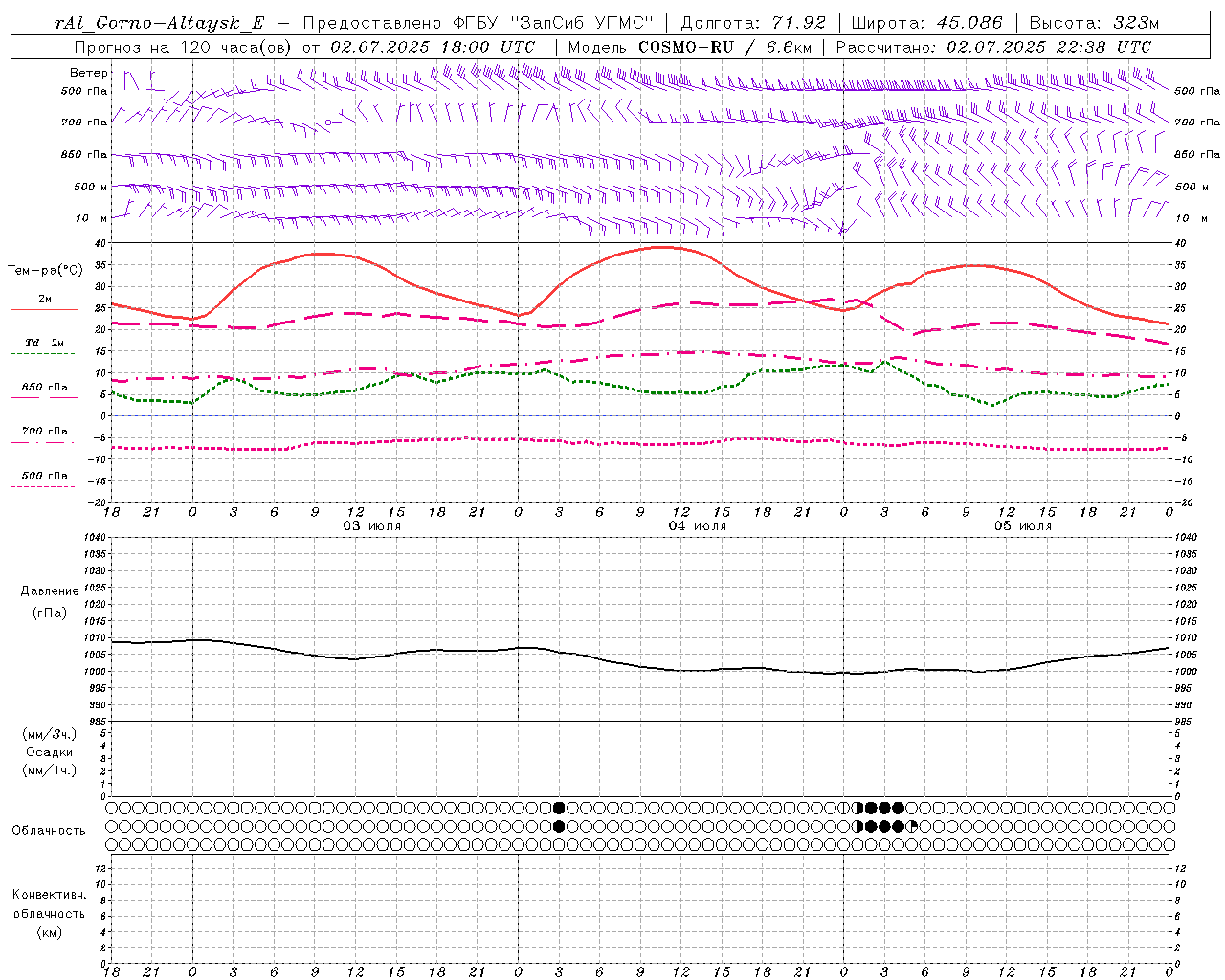Click the 03 июля date label
1225x980 pixels.
(x=372, y=526)
